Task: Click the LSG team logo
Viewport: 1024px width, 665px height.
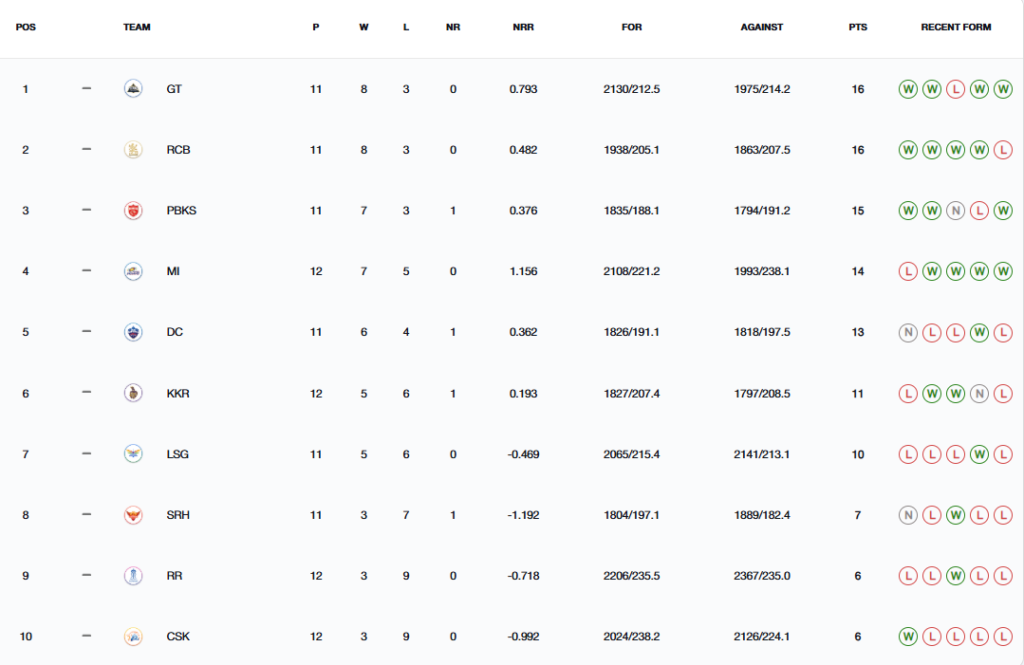Action: pyautogui.click(x=133, y=453)
